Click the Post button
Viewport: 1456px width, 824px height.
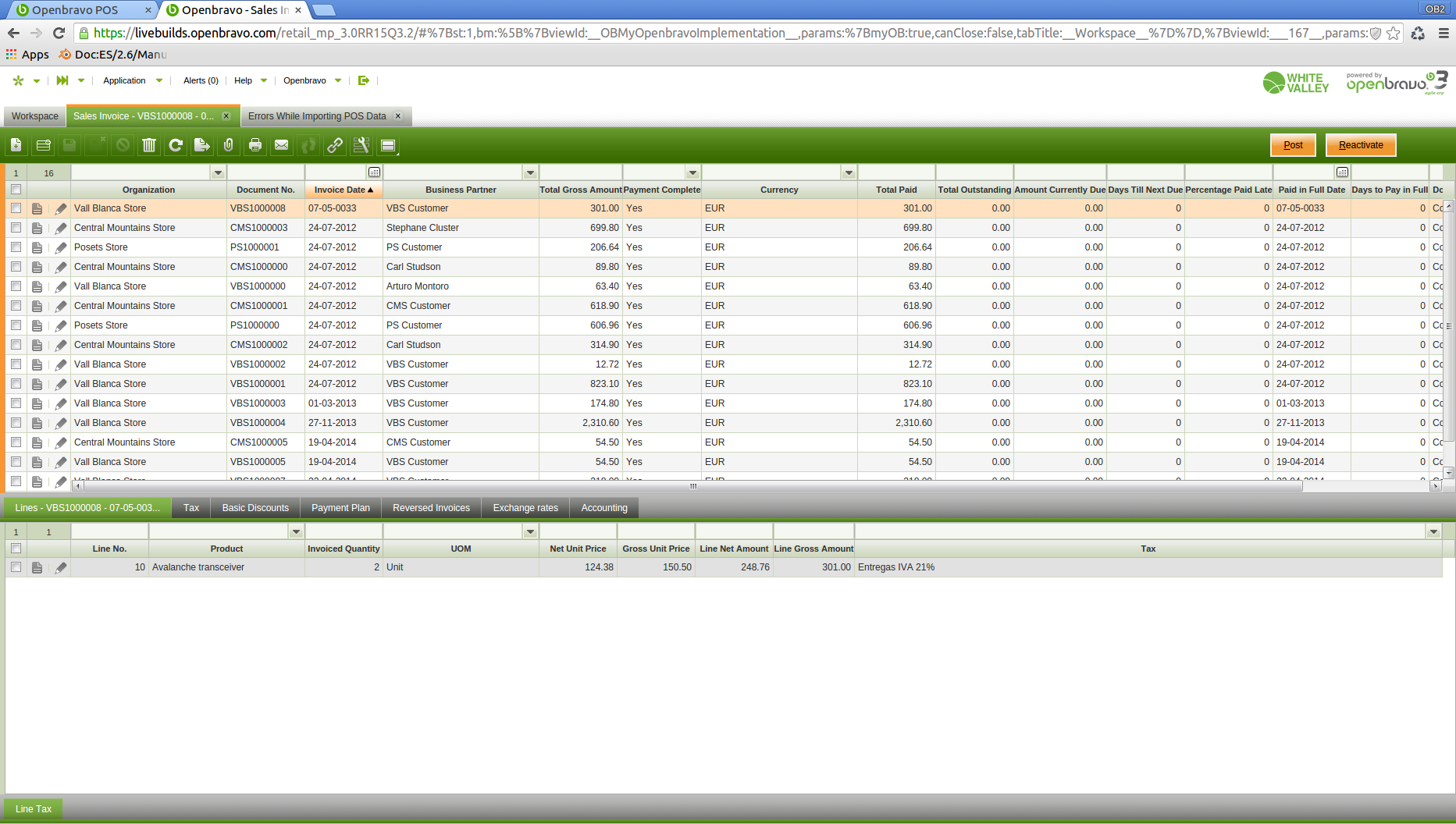coord(1293,145)
